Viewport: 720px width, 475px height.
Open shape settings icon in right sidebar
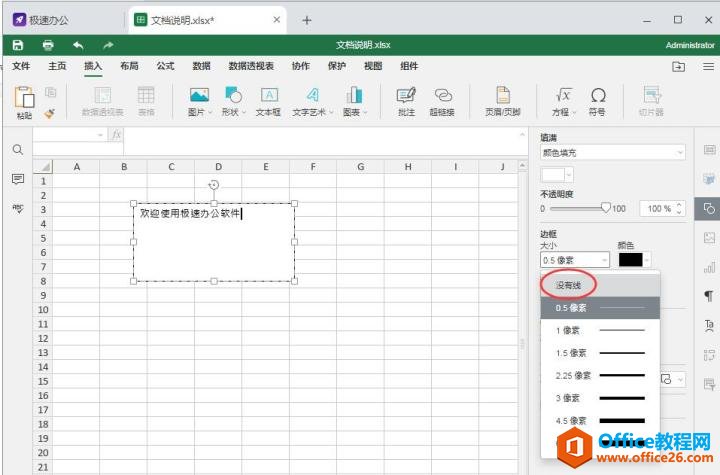pos(709,209)
